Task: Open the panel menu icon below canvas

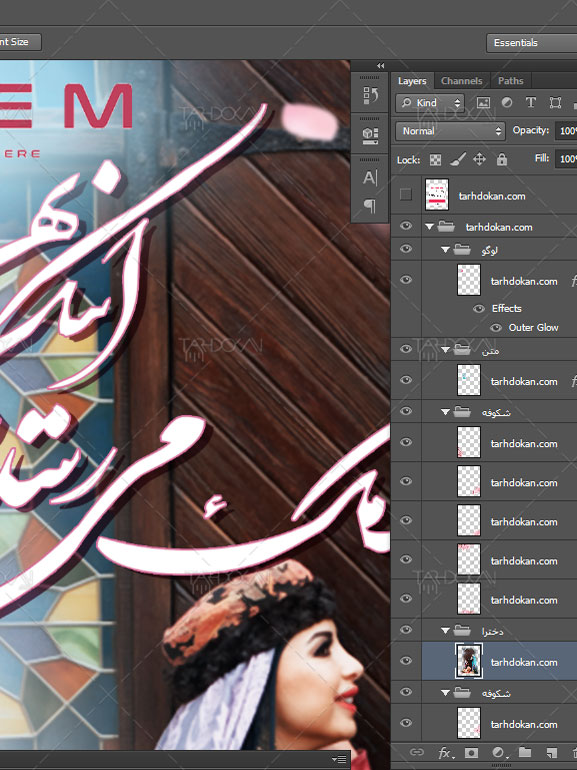Action: tap(338, 759)
